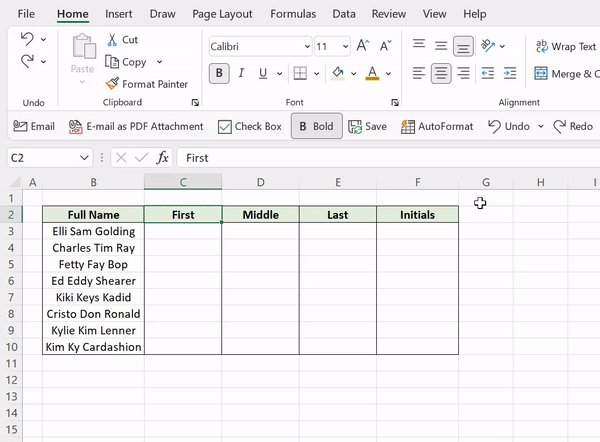Image resolution: width=600 pixels, height=442 pixels.
Task: Apply Underline formatting
Action: (263, 73)
